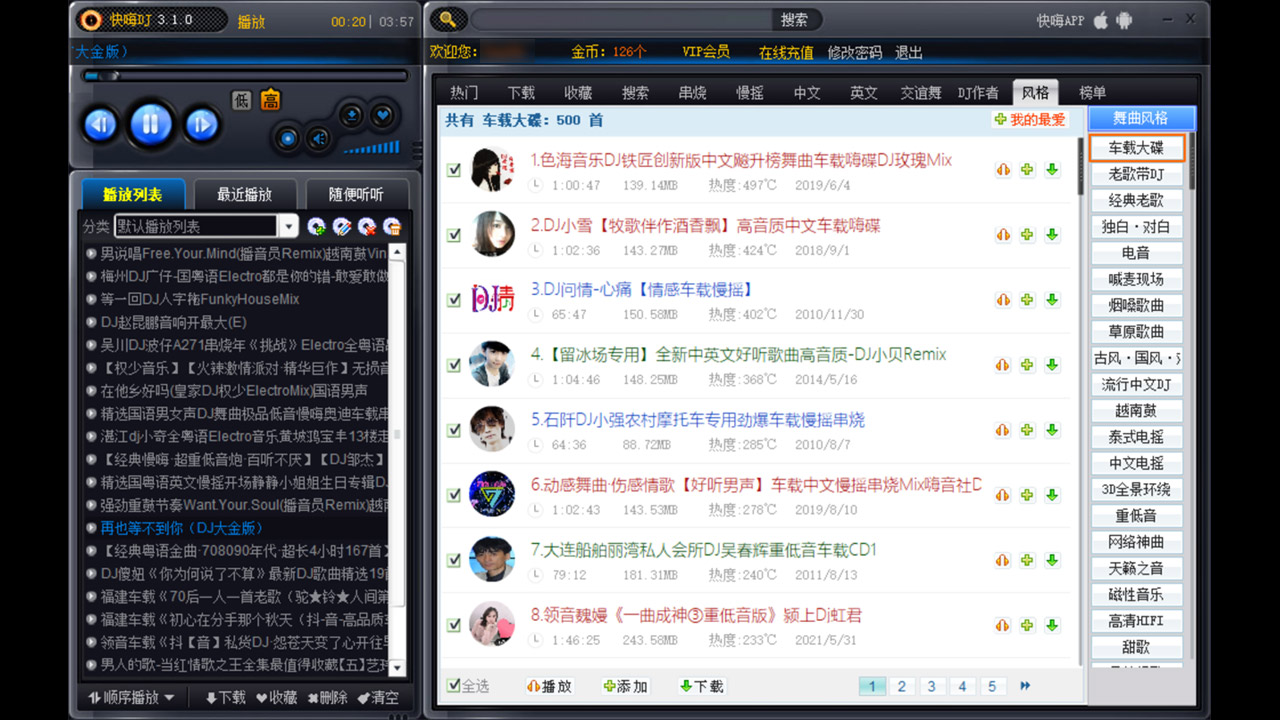The image size is (1280, 720).
Task: Open the 默认播放列表 playlist dropdown
Action: coord(288,227)
